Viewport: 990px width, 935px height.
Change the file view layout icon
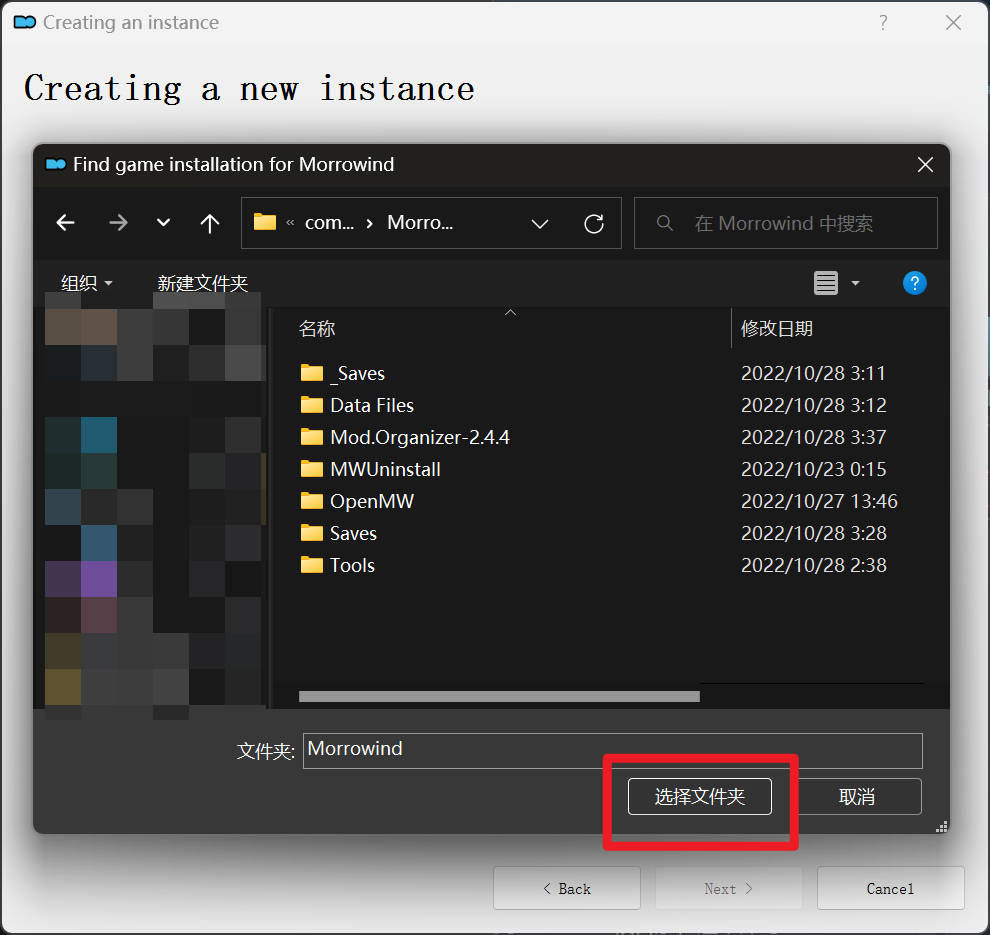click(x=825, y=283)
